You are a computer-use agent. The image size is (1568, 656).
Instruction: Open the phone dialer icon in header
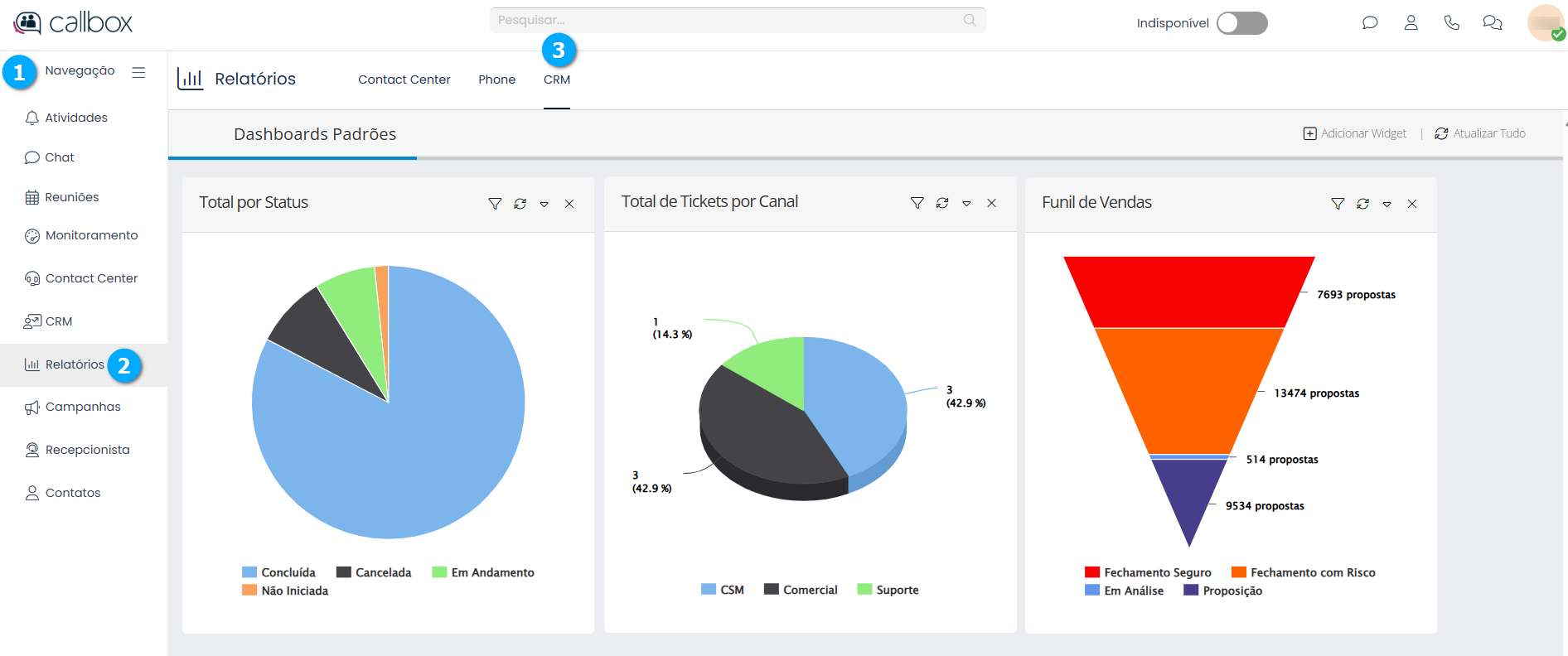[x=1451, y=23]
